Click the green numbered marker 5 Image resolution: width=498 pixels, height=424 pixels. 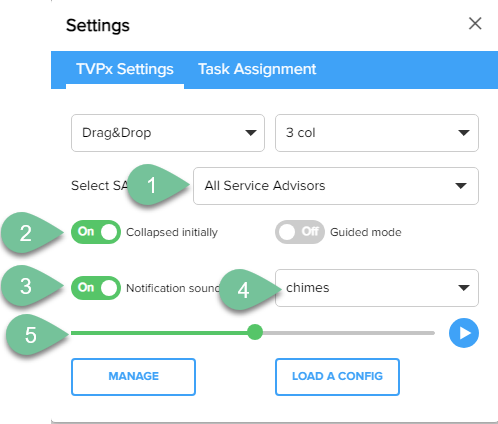(x=37, y=334)
